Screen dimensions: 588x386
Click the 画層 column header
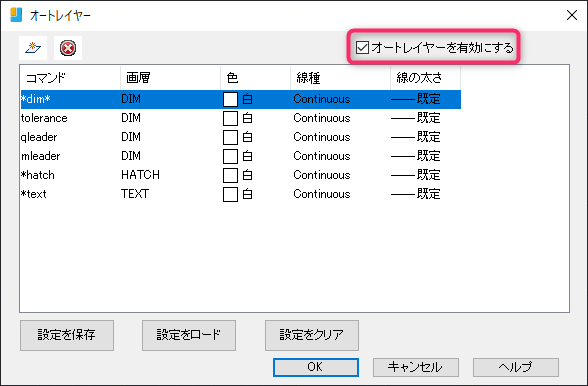tap(171, 78)
